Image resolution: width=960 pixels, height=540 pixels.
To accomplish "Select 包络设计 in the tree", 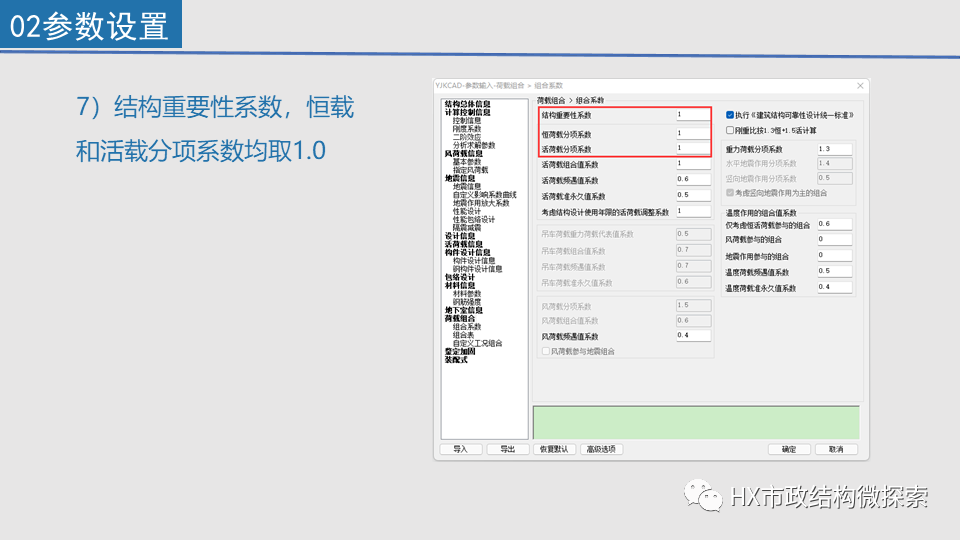I will [460, 277].
